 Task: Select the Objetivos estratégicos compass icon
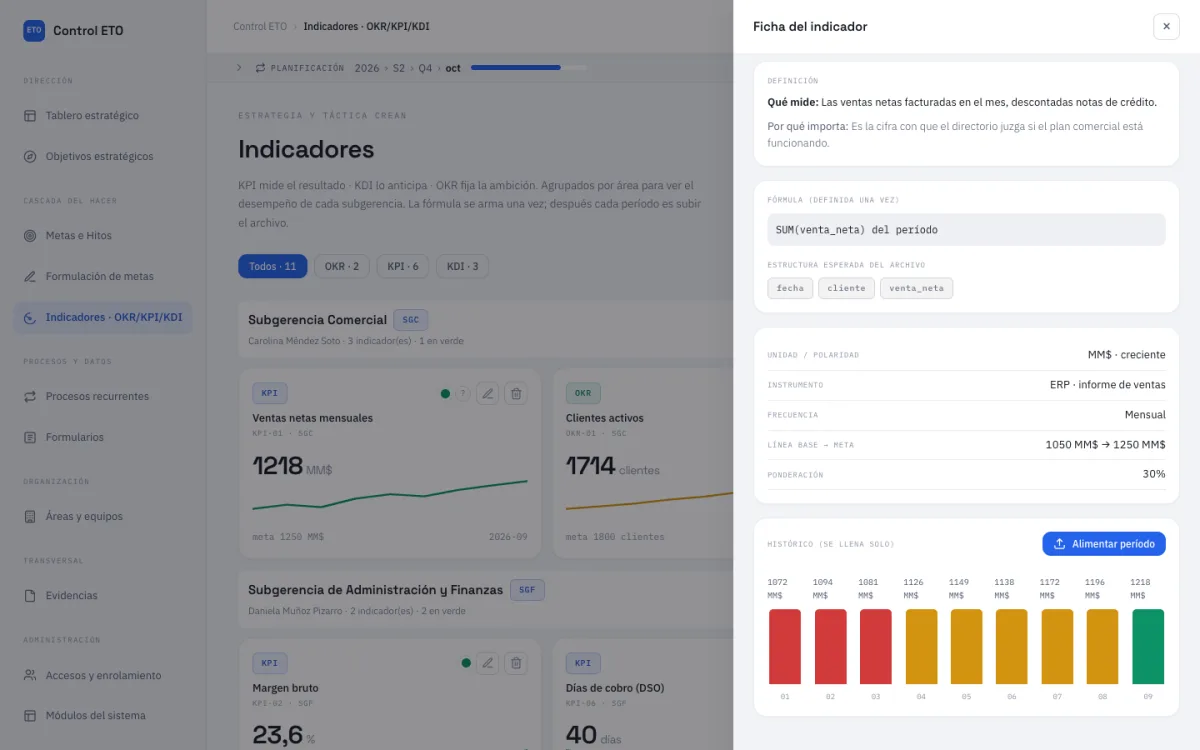point(30,157)
